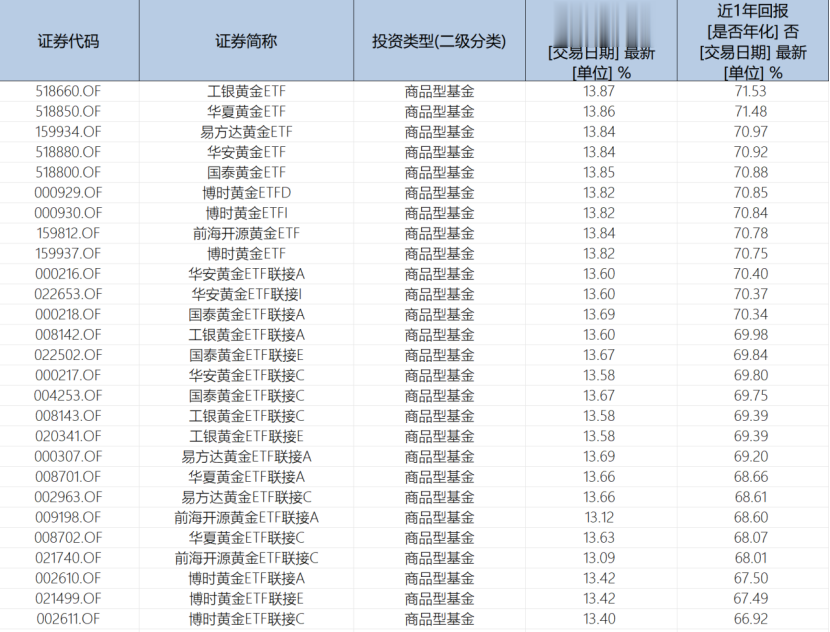This screenshot has width=830, height=632.
Task: Click the value 13.12
Action: (x=599, y=518)
